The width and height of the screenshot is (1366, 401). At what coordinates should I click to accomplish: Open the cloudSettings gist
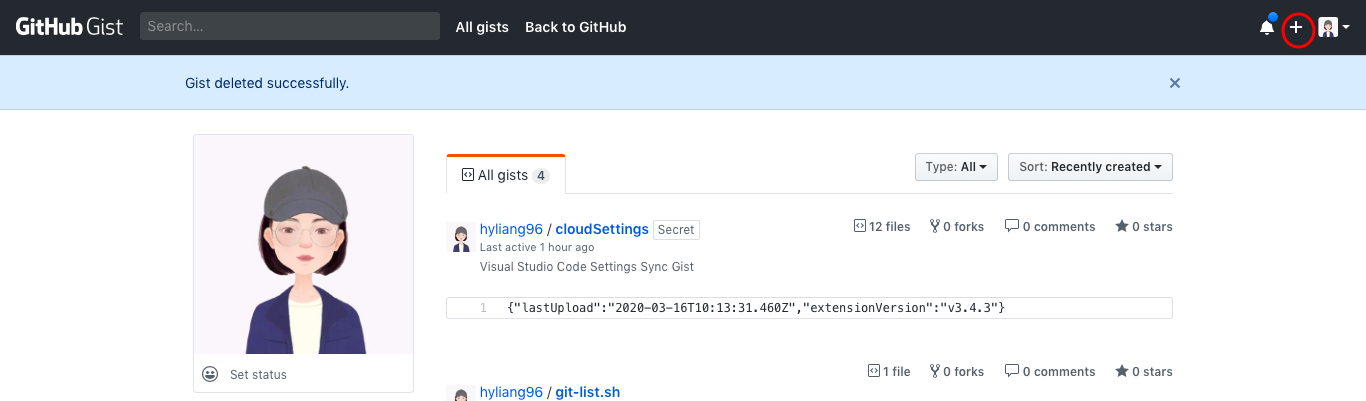pyautogui.click(x=602, y=229)
